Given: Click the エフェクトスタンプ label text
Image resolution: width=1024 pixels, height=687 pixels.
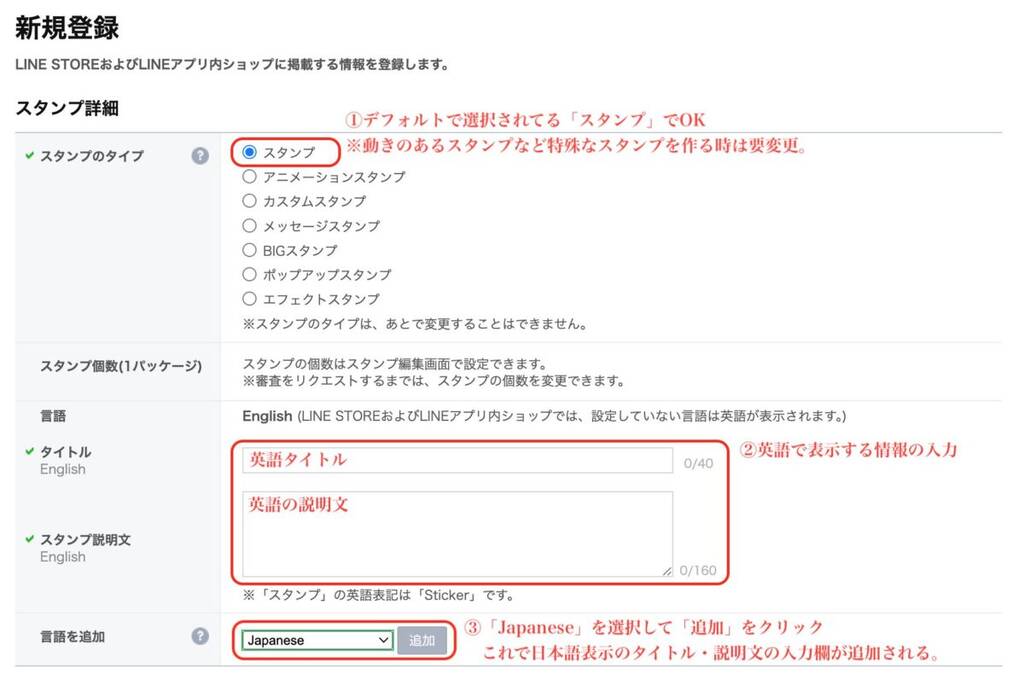Looking at the screenshot, I should coord(321,299).
